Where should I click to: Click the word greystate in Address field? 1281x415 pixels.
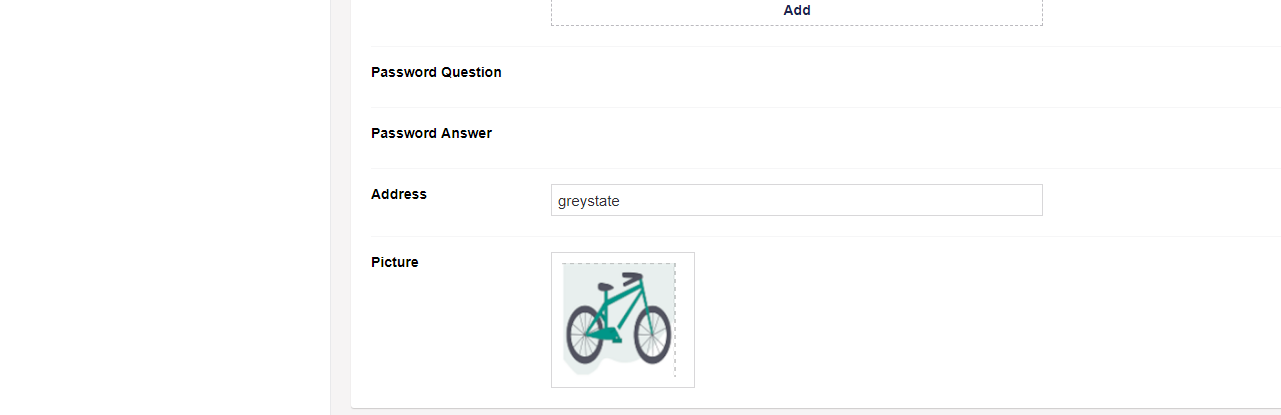tap(589, 201)
